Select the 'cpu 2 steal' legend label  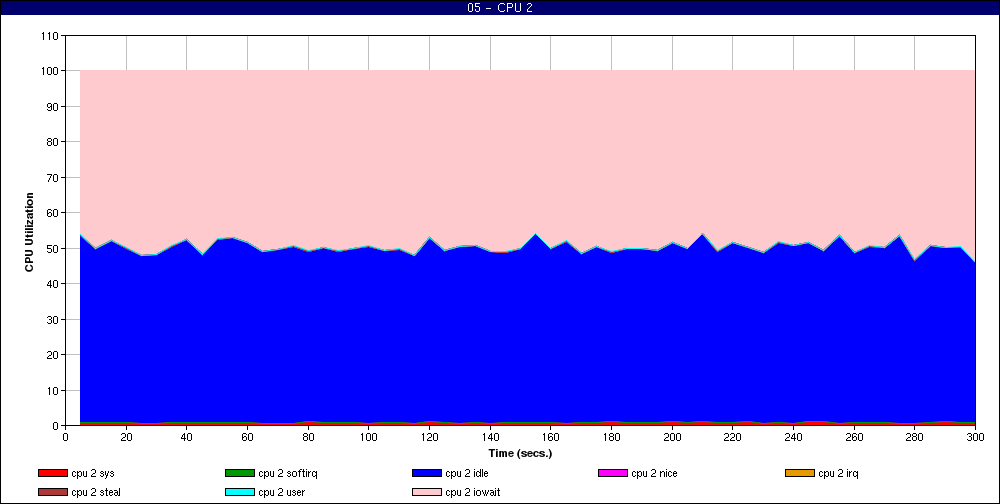[96, 492]
